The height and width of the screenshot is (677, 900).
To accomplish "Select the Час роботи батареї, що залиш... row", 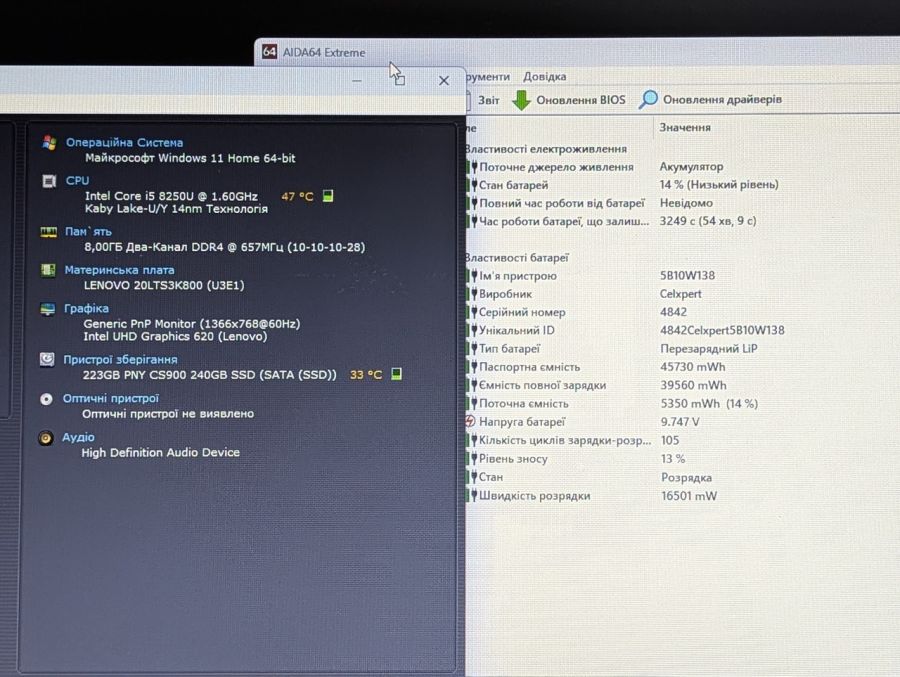I will (612, 221).
